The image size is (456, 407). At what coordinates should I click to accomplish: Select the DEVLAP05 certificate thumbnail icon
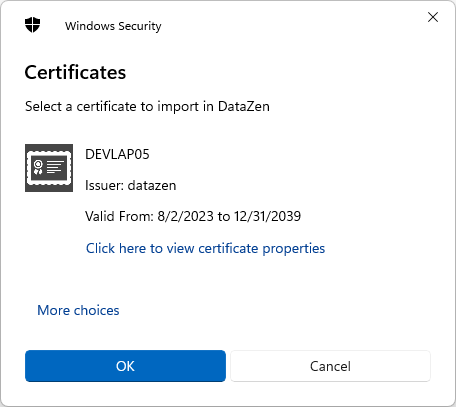[49, 168]
